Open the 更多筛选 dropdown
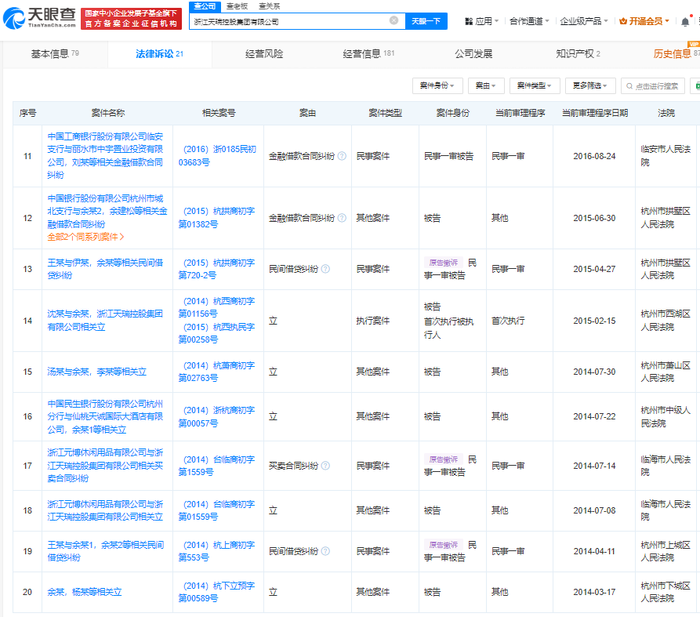 [590, 86]
